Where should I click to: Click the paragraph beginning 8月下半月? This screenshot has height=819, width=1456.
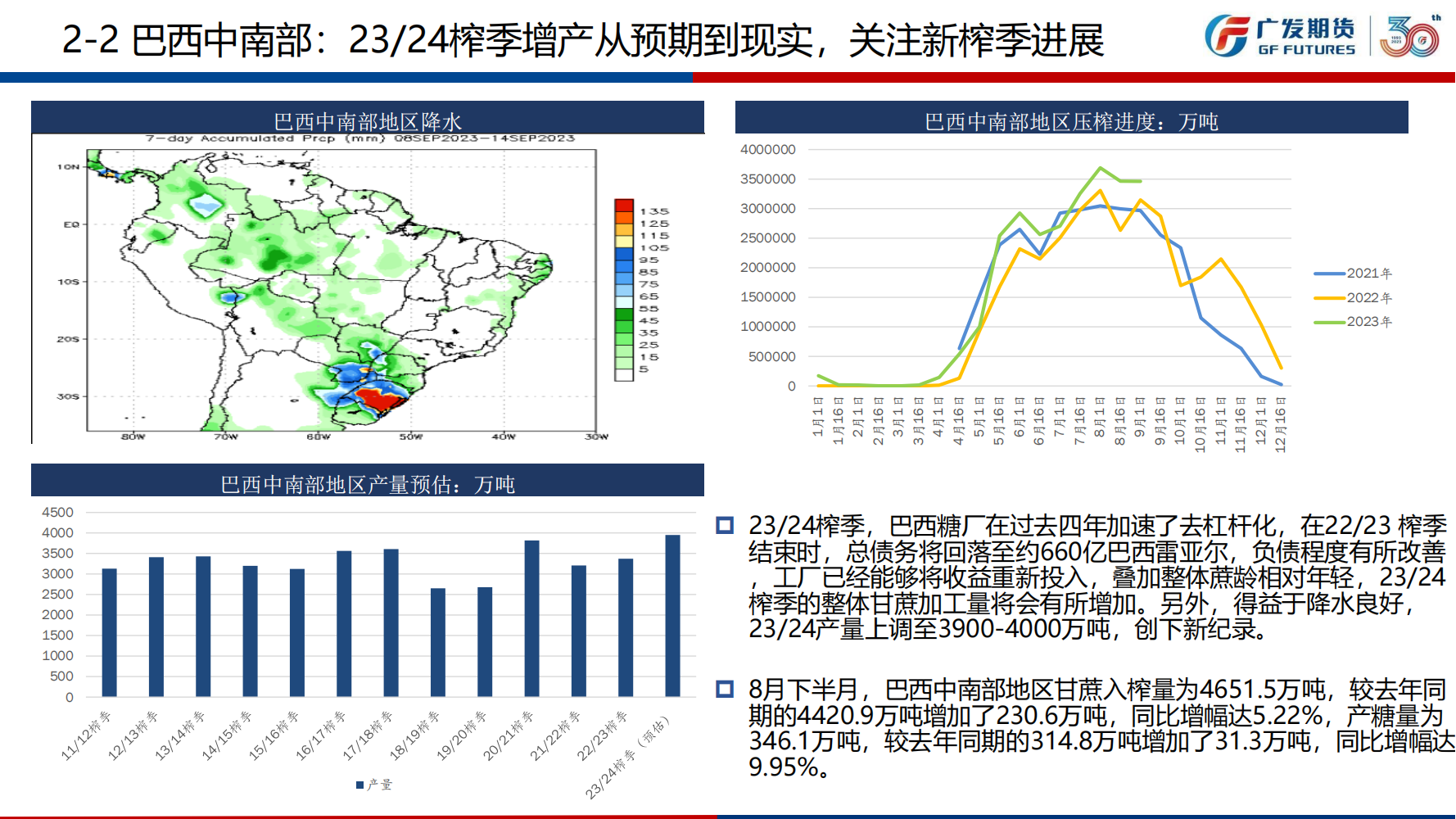[1097, 728]
